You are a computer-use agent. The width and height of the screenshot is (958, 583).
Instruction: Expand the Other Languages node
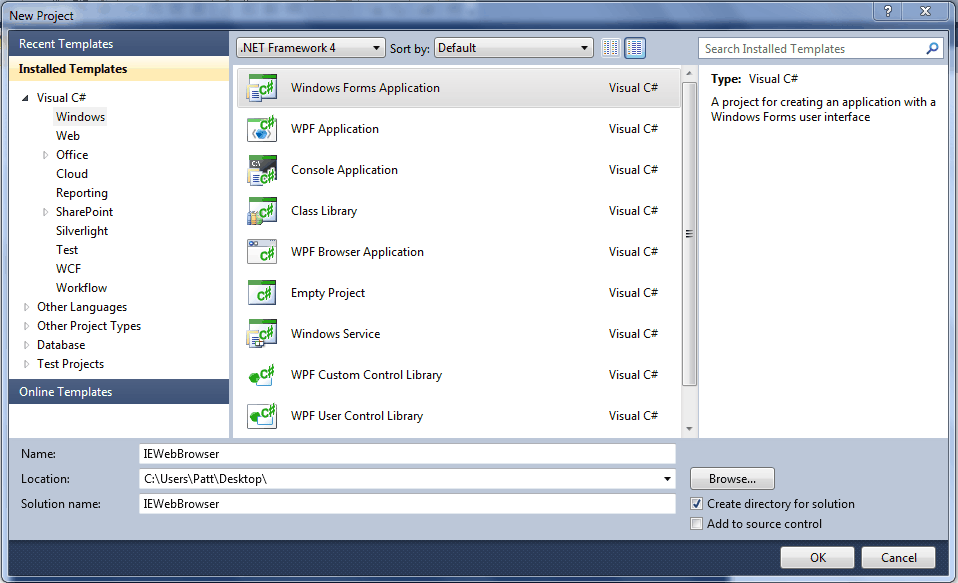[x=26, y=307]
